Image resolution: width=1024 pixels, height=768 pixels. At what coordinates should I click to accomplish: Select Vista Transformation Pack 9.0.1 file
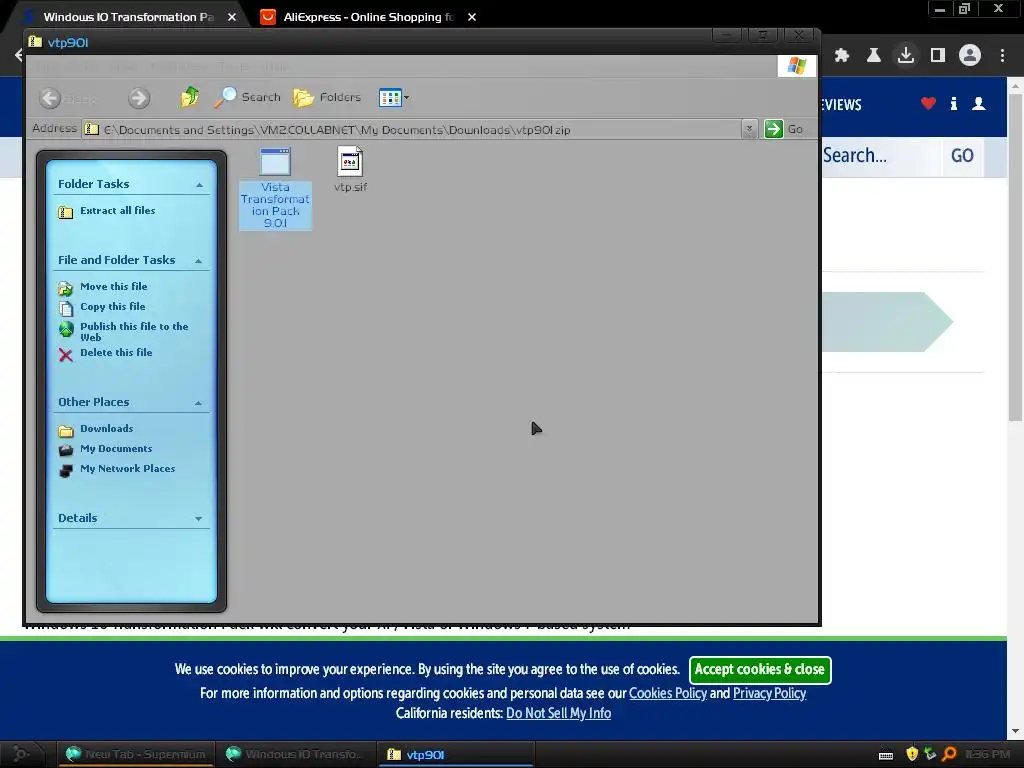coord(275,188)
